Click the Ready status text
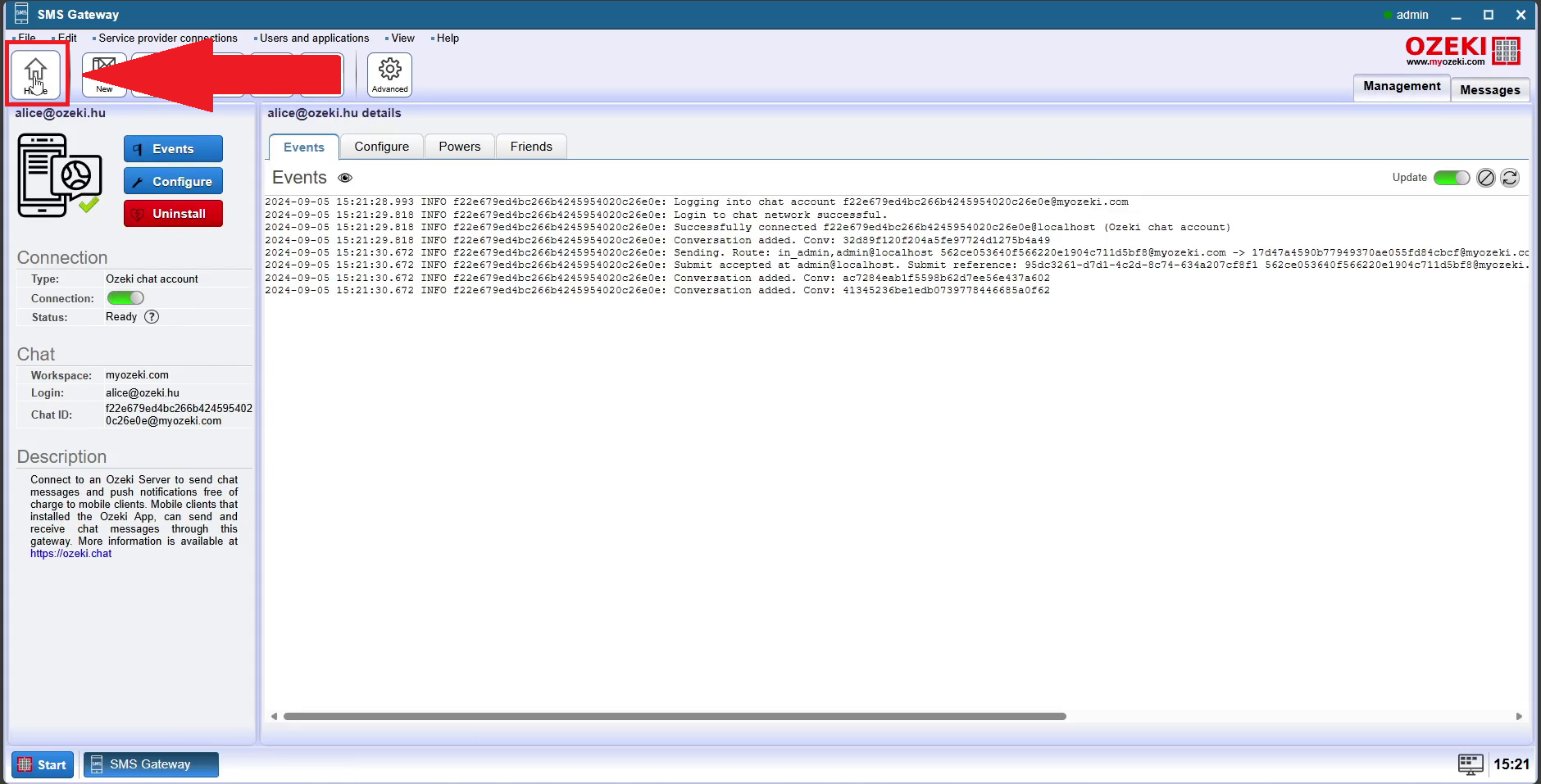 (x=121, y=317)
